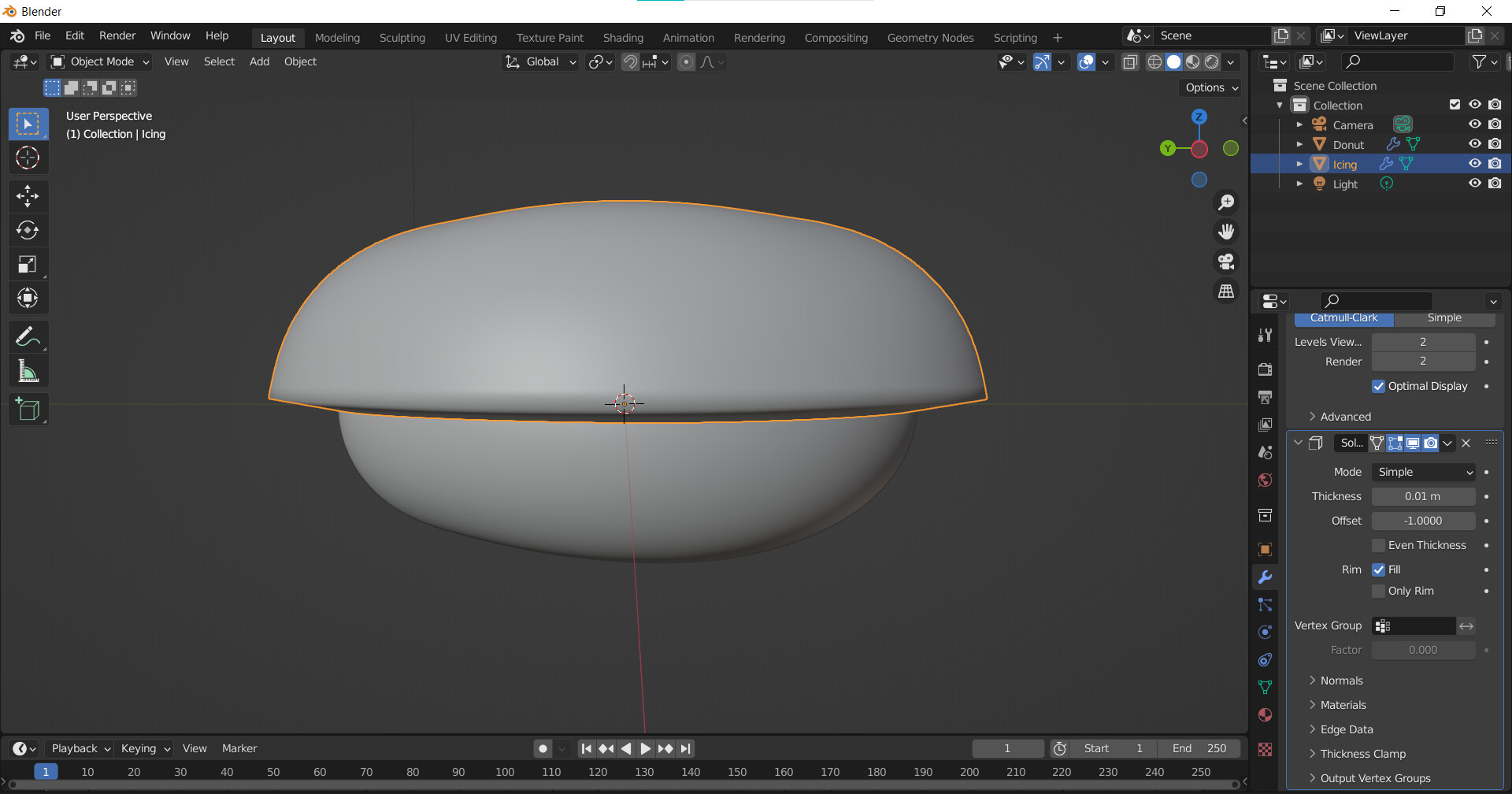Image resolution: width=1512 pixels, height=794 pixels.
Task: Select the Cursor tool in the toolbar
Action: pos(28,158)
